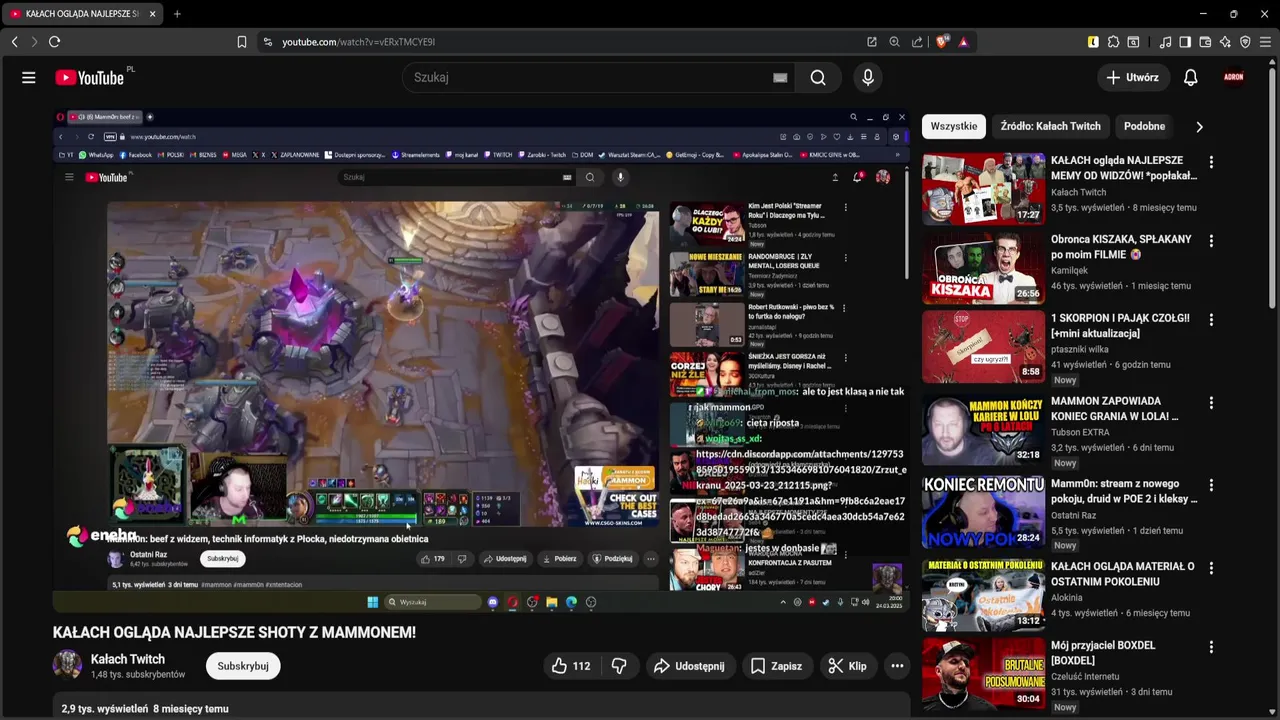Switch to the KAŁACH OGLĄDA browser tab
Screen dimensions: 1280x720
(x=80, y=14)
